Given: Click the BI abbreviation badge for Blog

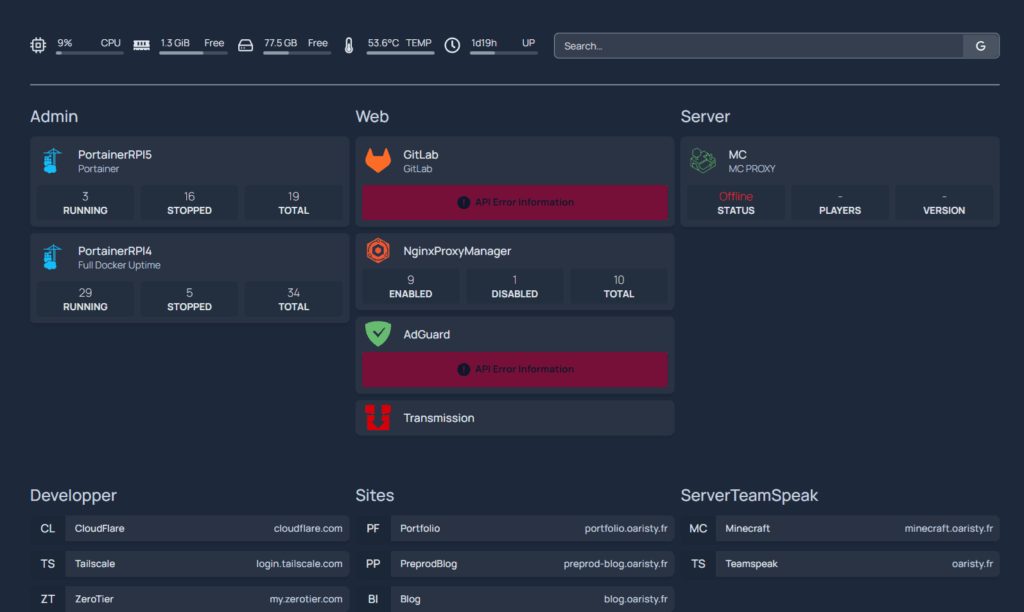Looking at the screenshot, I should (373, 599).
